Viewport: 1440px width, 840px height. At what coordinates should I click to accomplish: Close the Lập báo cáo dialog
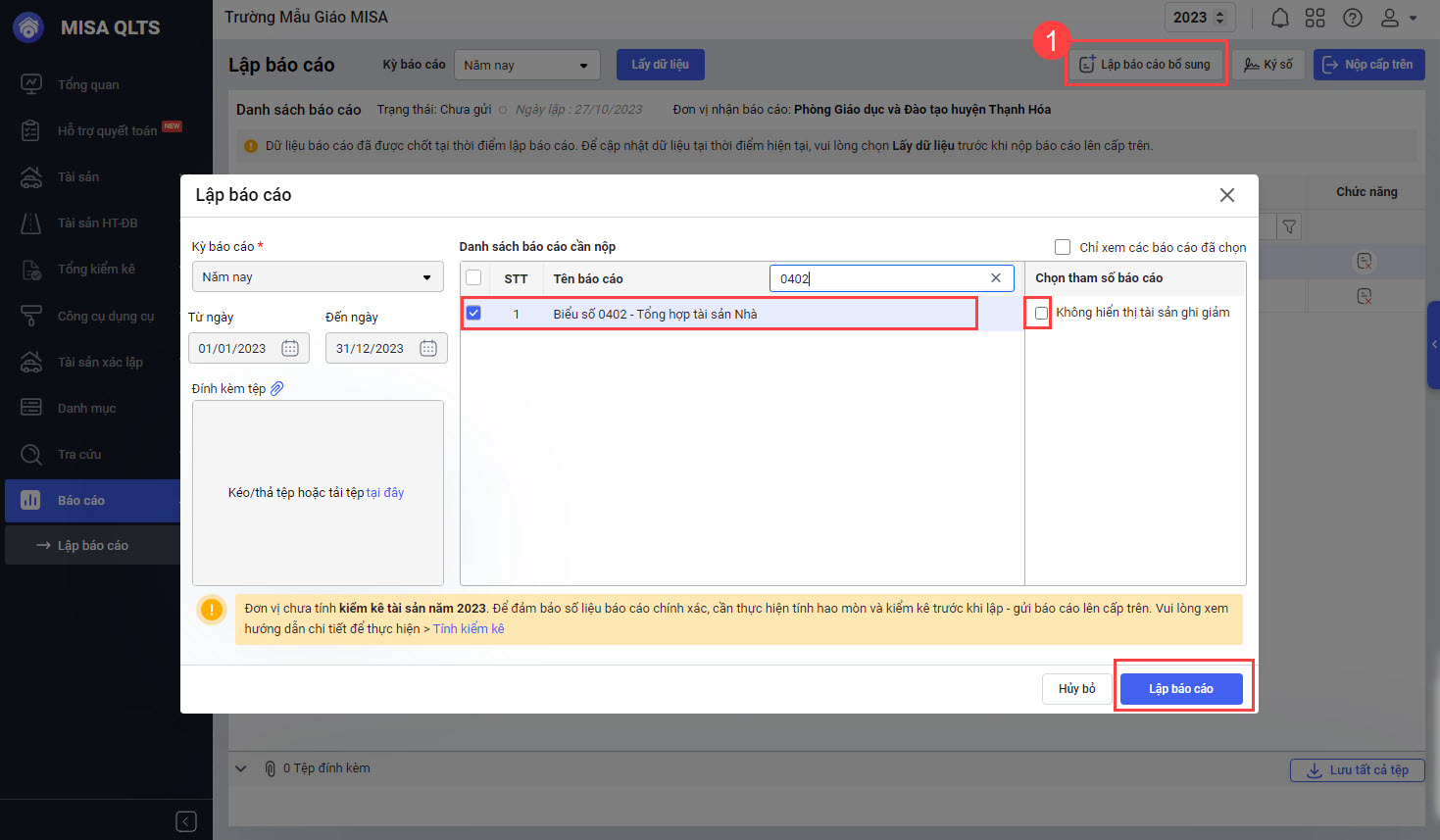[1227, 195]
